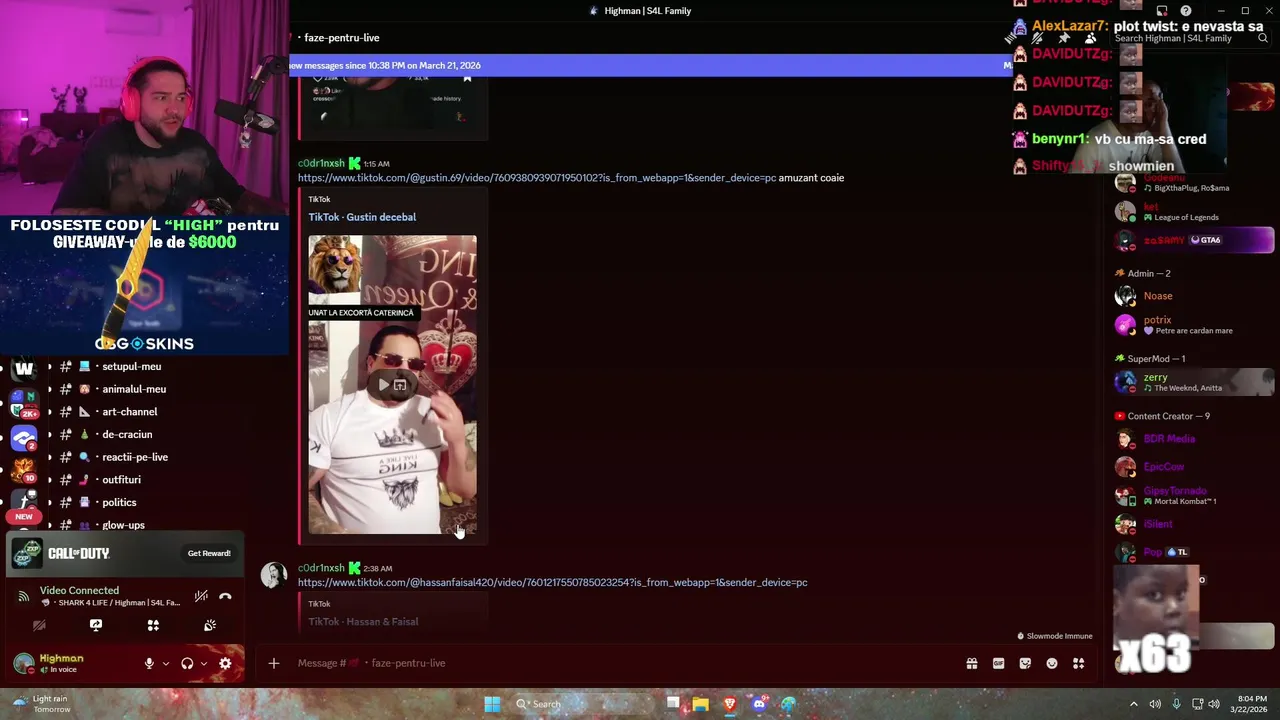Open the apps launcher in message bar
The width and height of the screenshot is (1280, 720).
(x=1078, y=663)
